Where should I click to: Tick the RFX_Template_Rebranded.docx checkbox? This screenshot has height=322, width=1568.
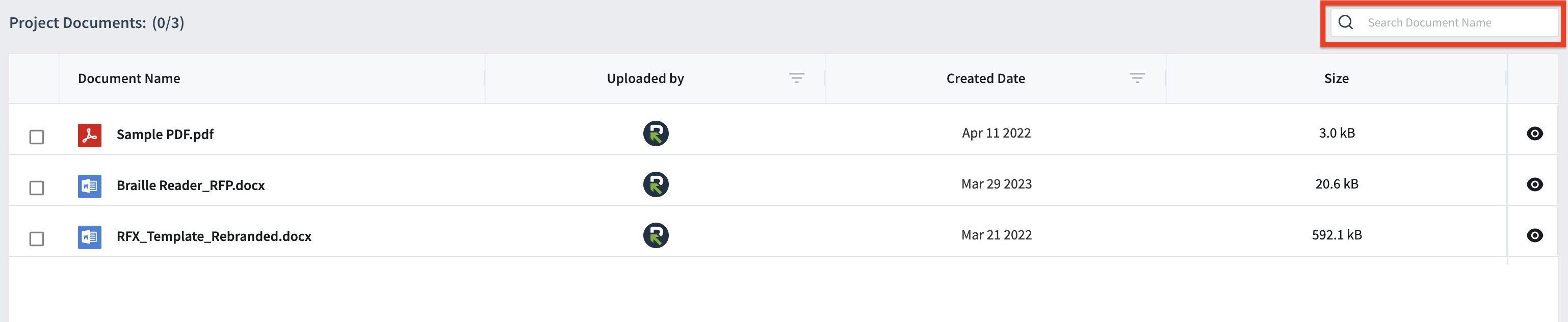37,239
